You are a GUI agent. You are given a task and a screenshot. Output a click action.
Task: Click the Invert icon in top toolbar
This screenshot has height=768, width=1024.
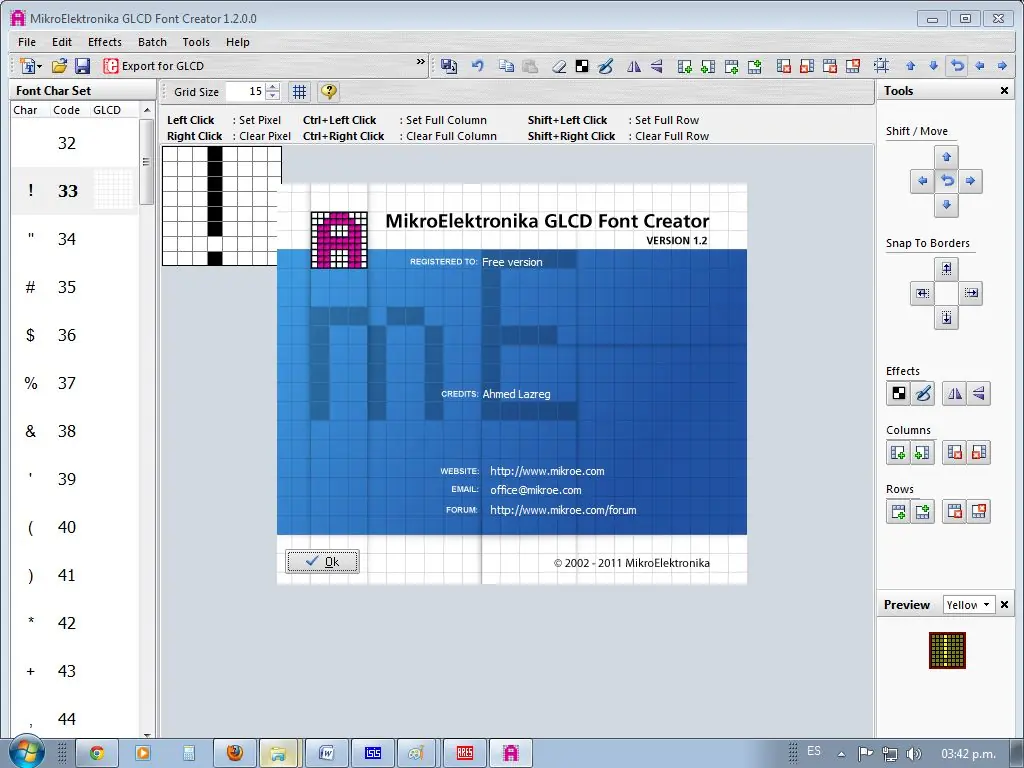(x=582, y=66)
